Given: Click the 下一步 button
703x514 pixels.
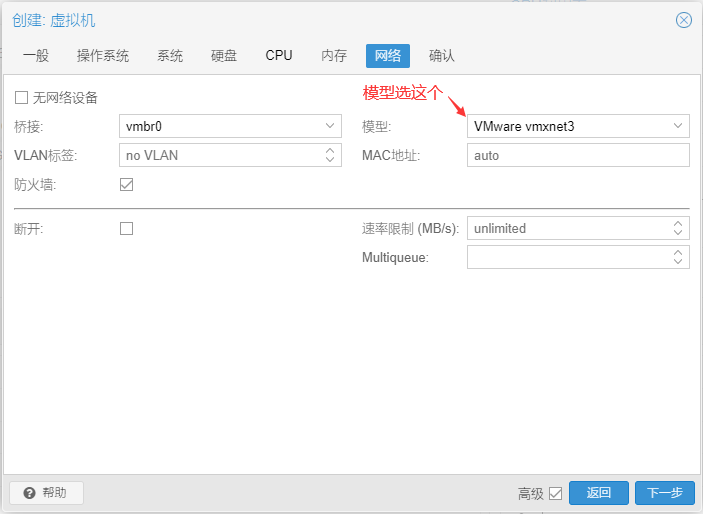Looking at the screenshot, I should [664, 493].
